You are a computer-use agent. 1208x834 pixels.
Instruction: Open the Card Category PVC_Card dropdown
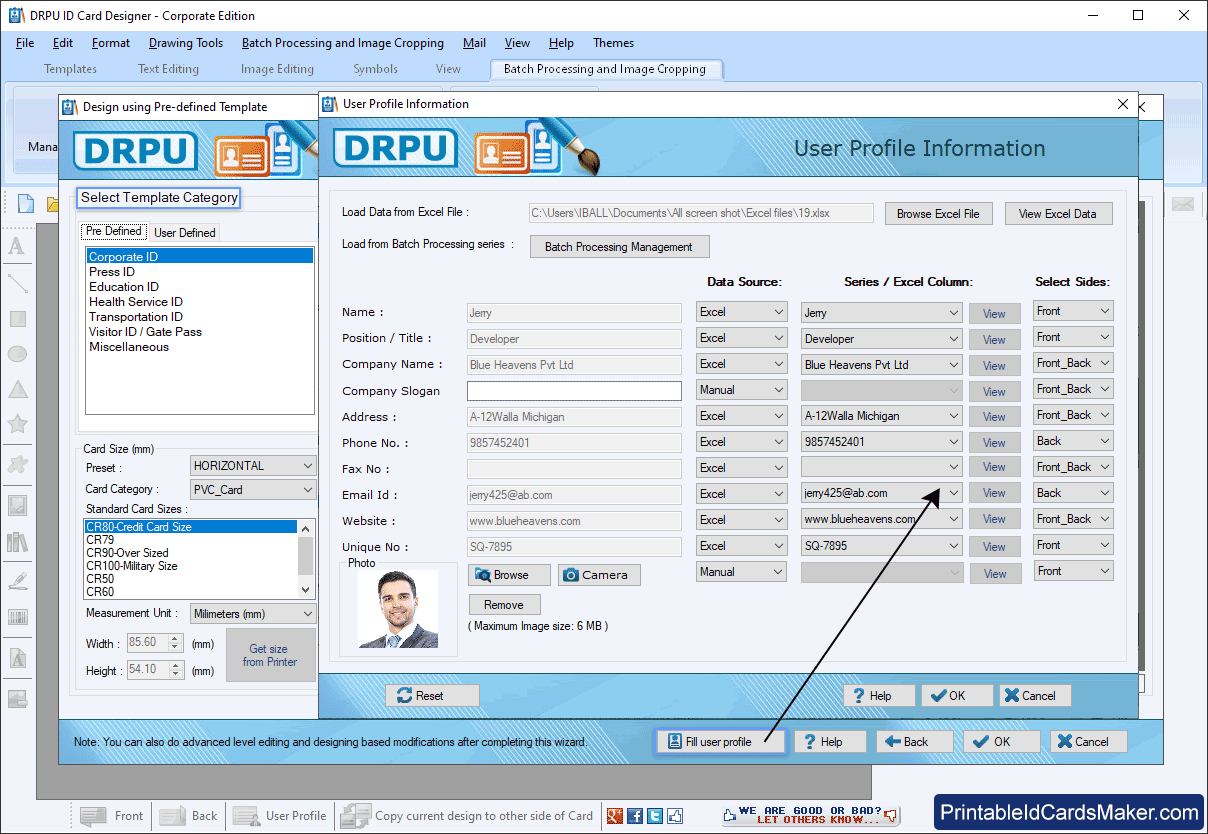pos(253,490)
